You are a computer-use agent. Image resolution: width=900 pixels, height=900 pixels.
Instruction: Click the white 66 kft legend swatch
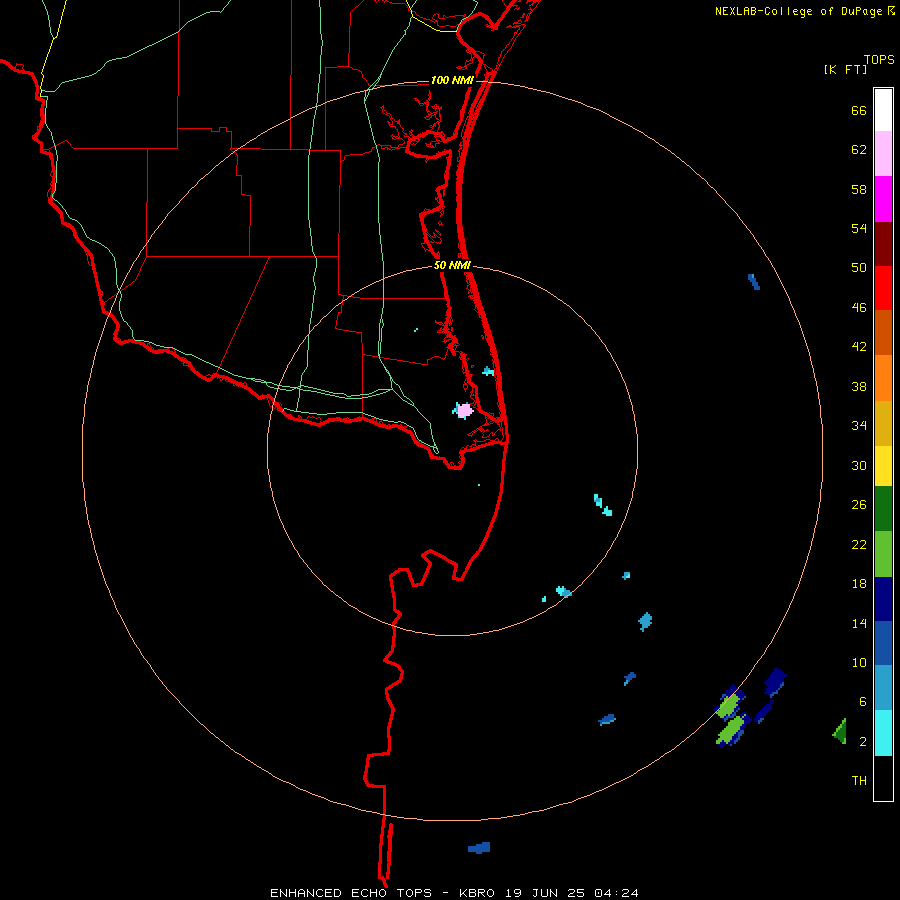[883, 110]
